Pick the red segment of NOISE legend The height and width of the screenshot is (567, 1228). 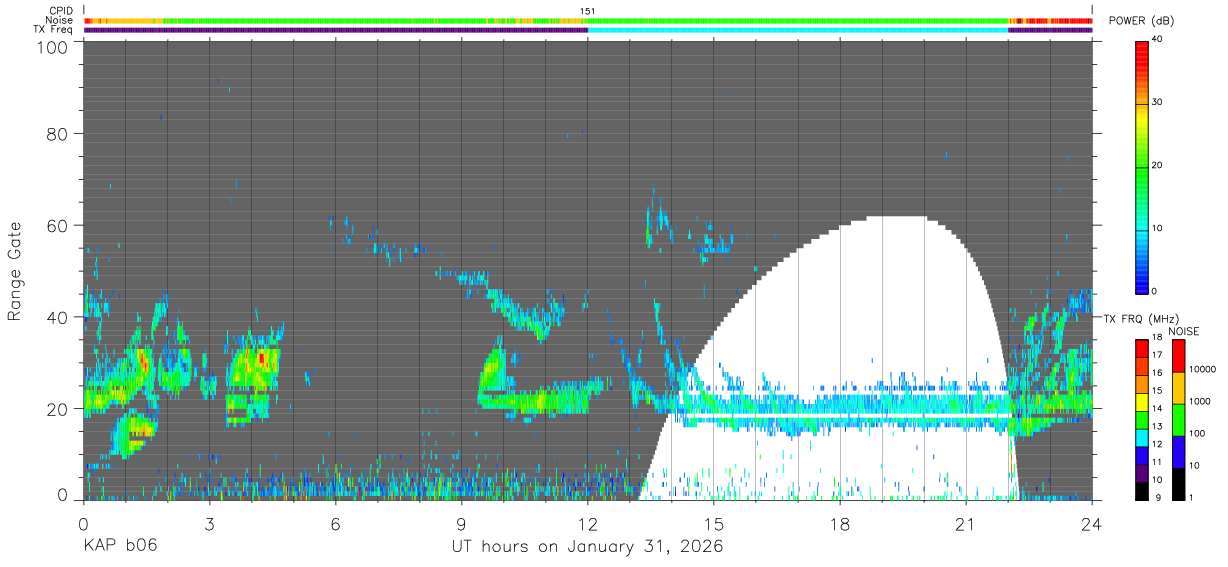[x=1178, y=356]
